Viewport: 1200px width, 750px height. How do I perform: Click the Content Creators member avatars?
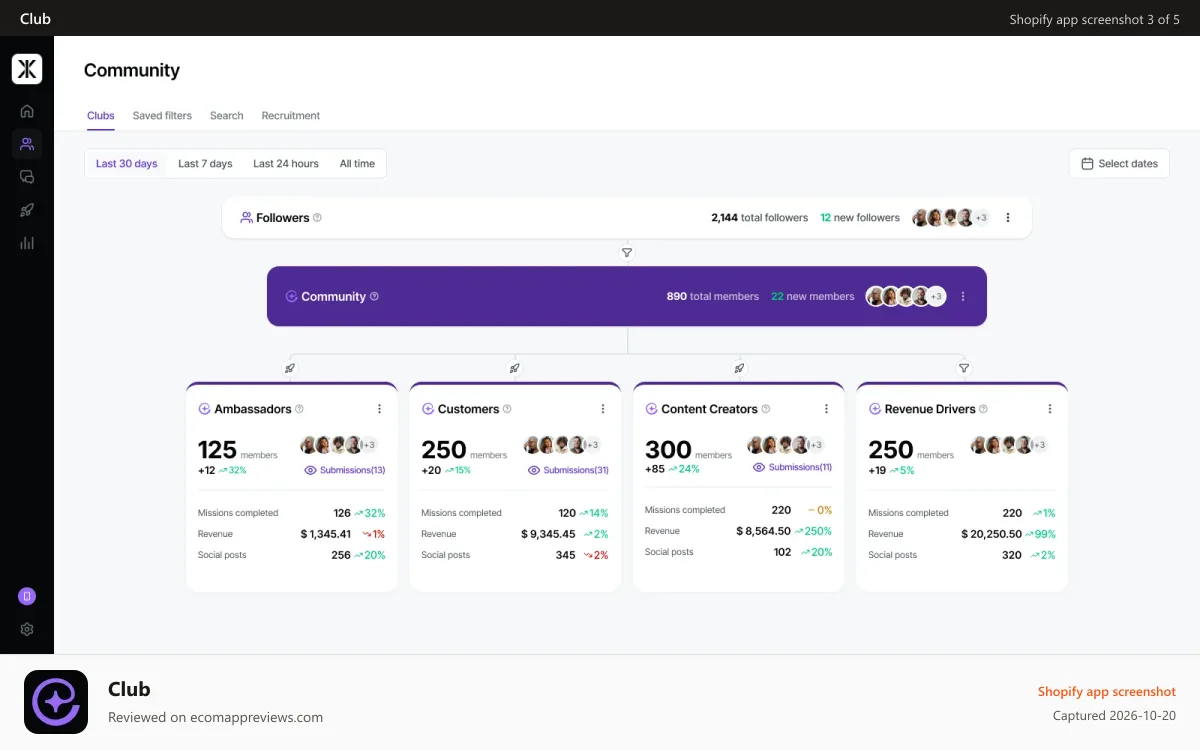point(786,445)
